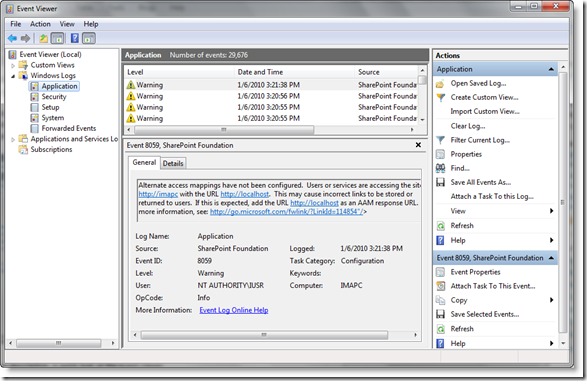Collapse the Windows Logs node

13,76
